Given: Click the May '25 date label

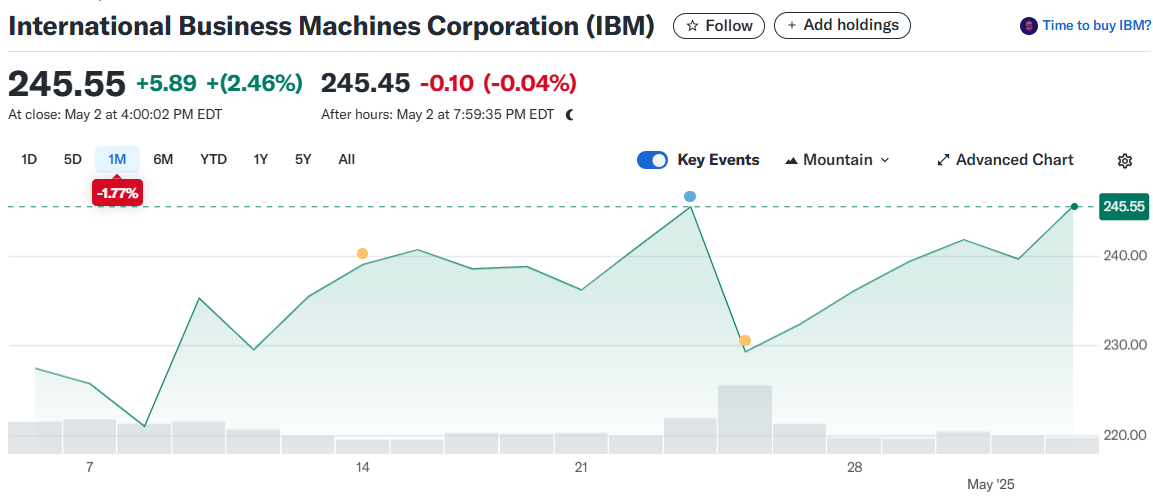Looking at the screenshot, I should coord(991,485).
